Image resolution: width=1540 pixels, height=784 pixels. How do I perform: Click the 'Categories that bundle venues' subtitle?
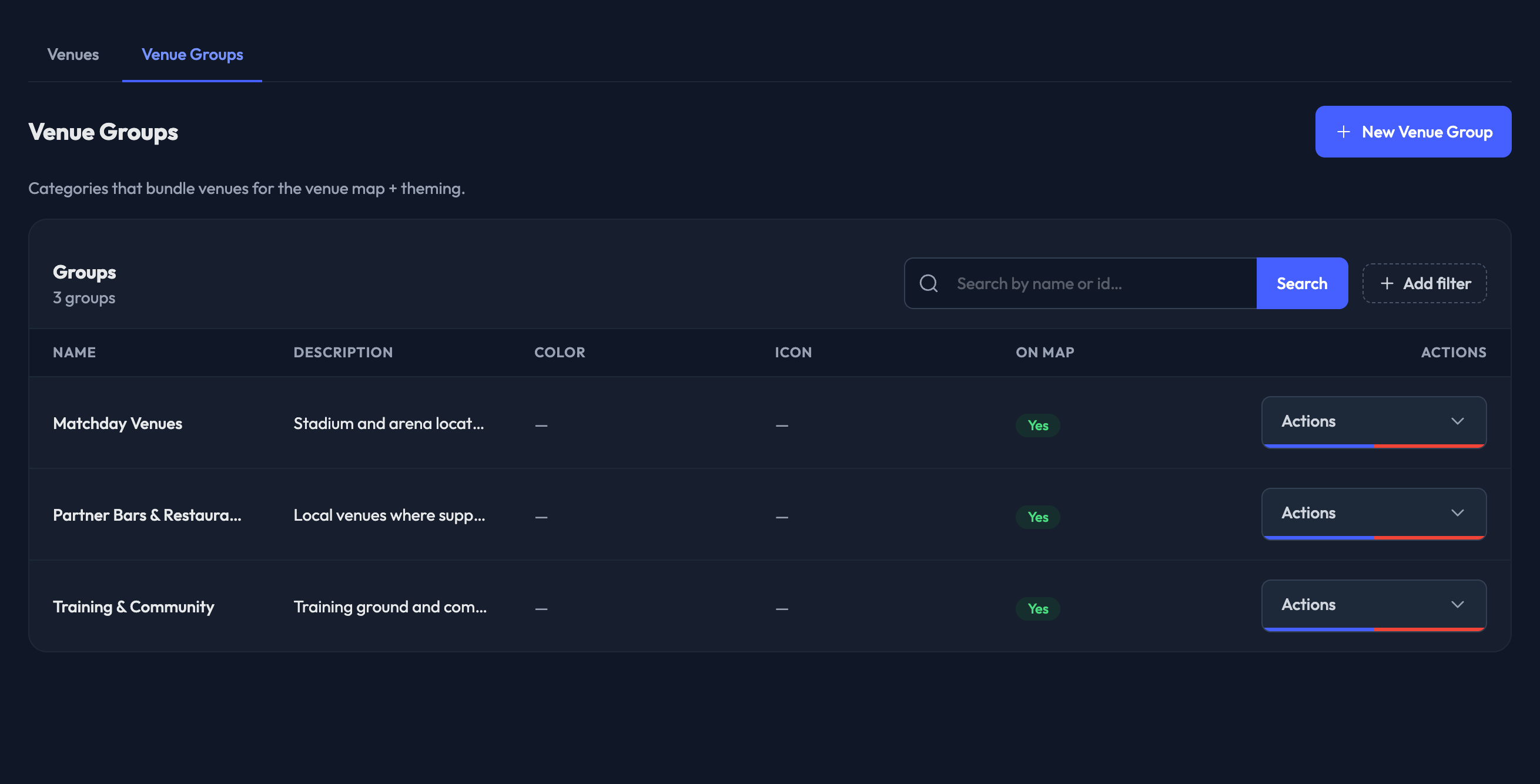pyautogui.click(x=246, y=188)
